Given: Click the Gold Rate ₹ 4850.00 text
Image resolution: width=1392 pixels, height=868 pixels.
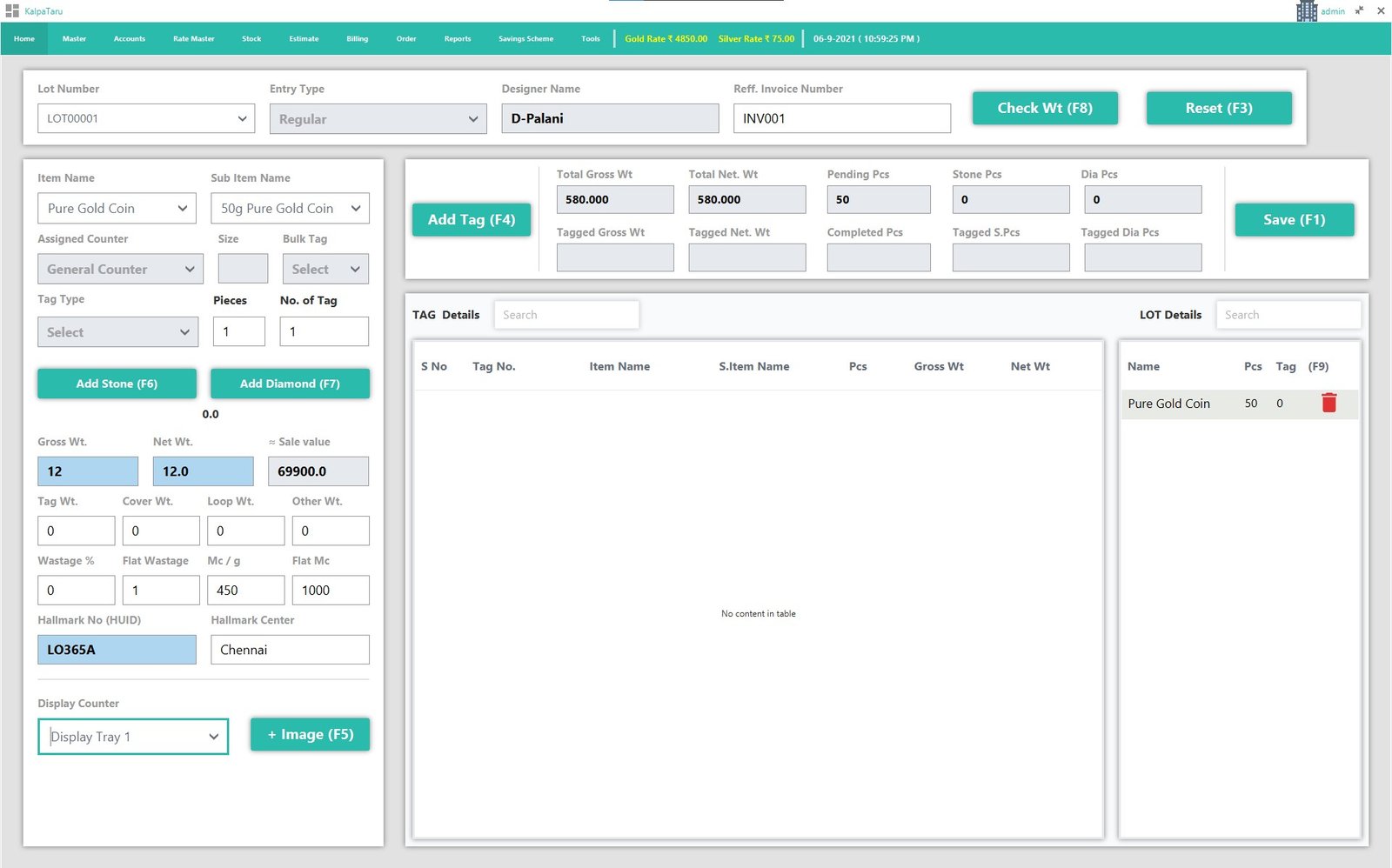Looking at the screenshot, I should tap(666, 38).
